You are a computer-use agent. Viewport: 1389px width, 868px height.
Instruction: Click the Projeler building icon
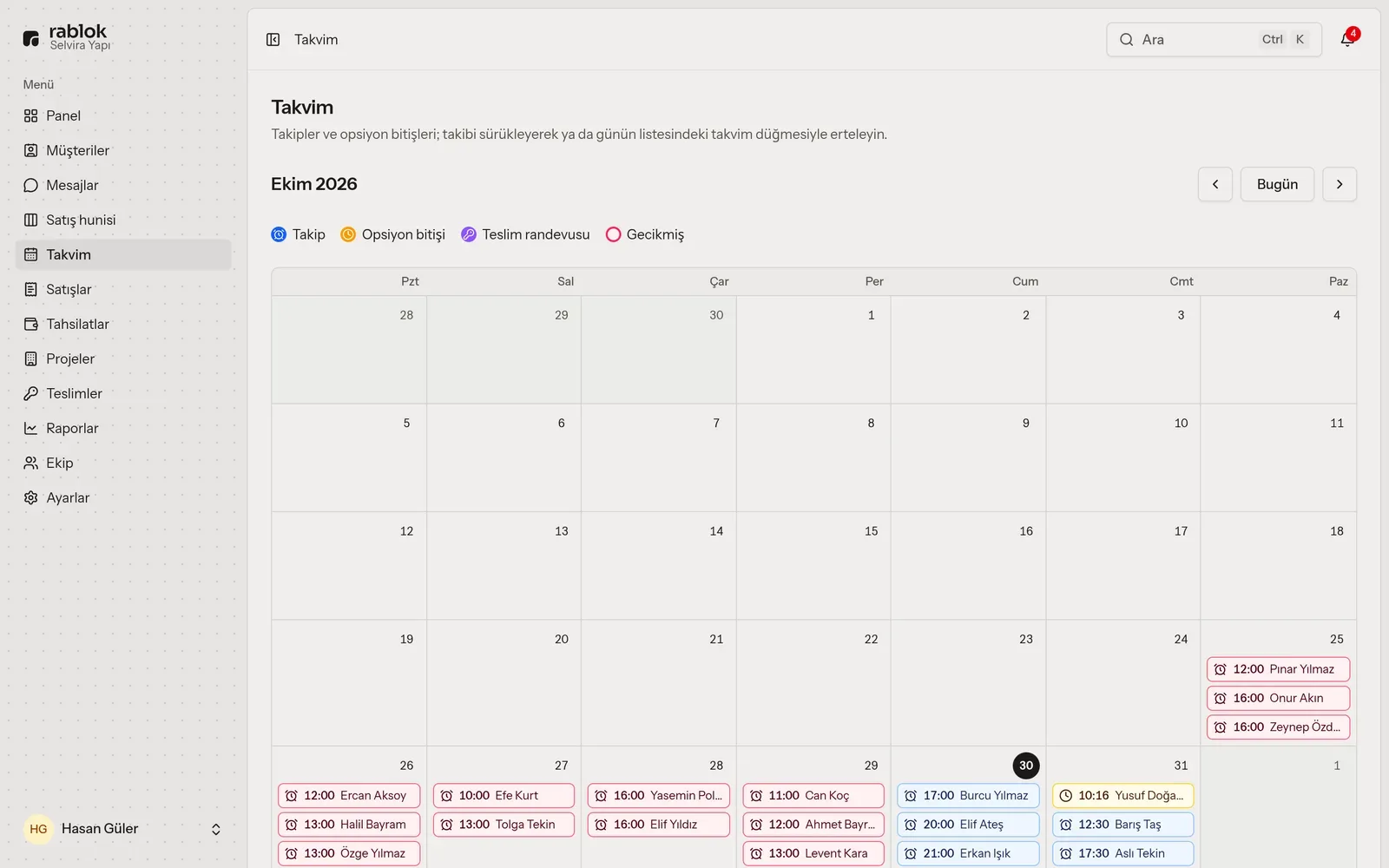tap(31, 358)
